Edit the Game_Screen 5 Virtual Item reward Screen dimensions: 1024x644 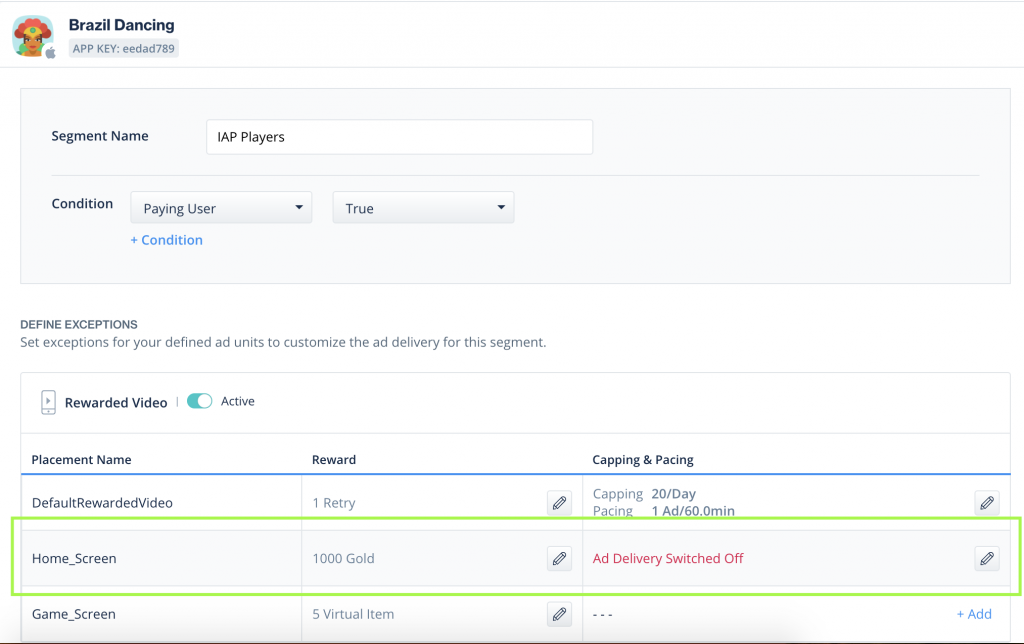[559, 614]
